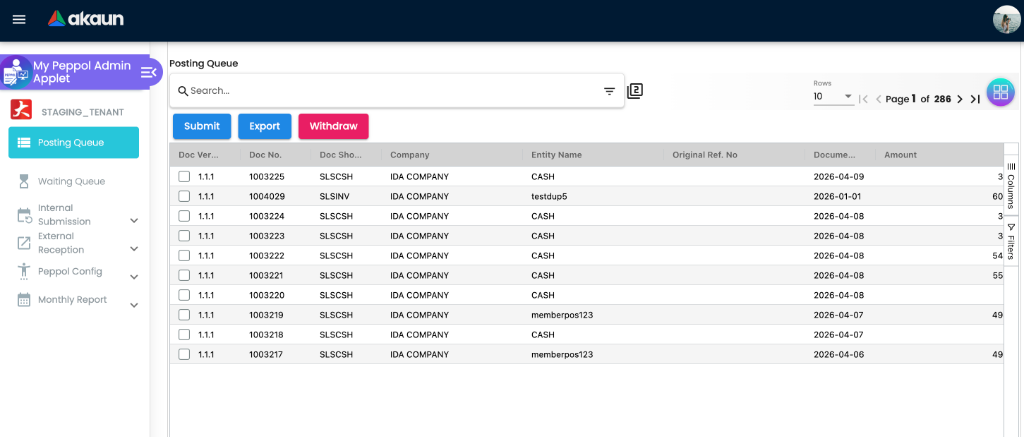The image size is (1024, 437).
Task: Click the testdup5 entity name cell
Action: click(x=549, y=196)
